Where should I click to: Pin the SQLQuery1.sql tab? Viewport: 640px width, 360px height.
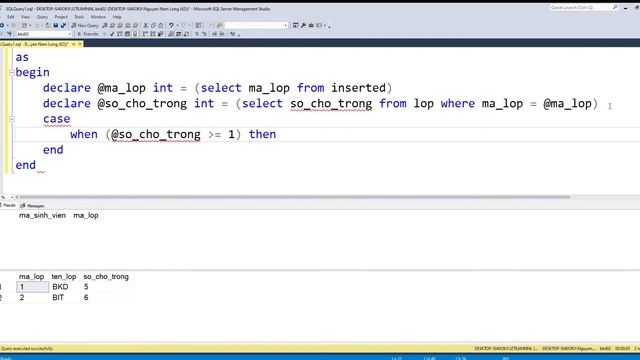click(73, 44)
